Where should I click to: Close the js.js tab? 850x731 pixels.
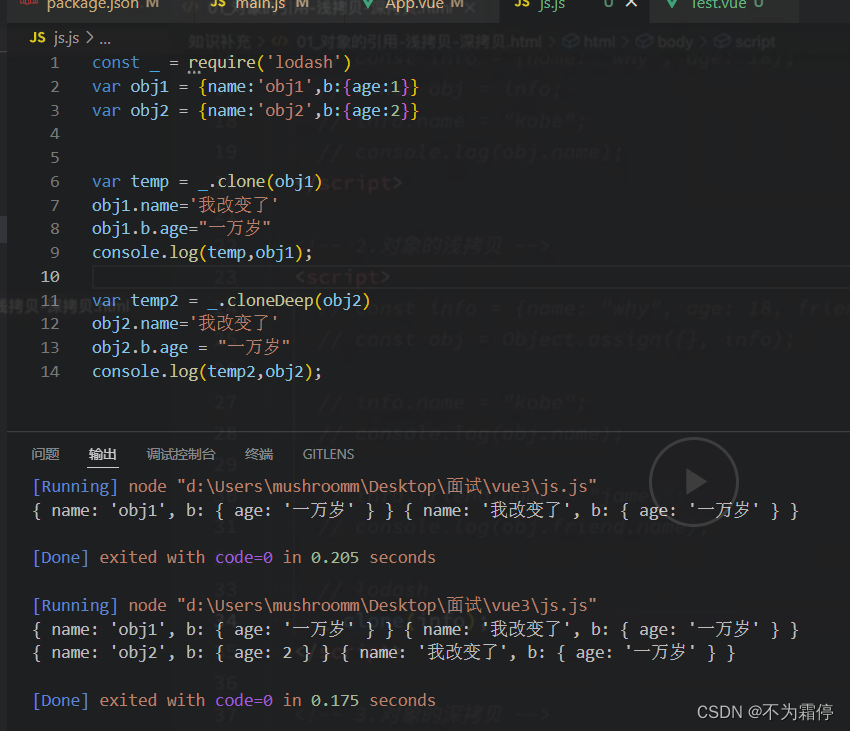coord(631,4)
